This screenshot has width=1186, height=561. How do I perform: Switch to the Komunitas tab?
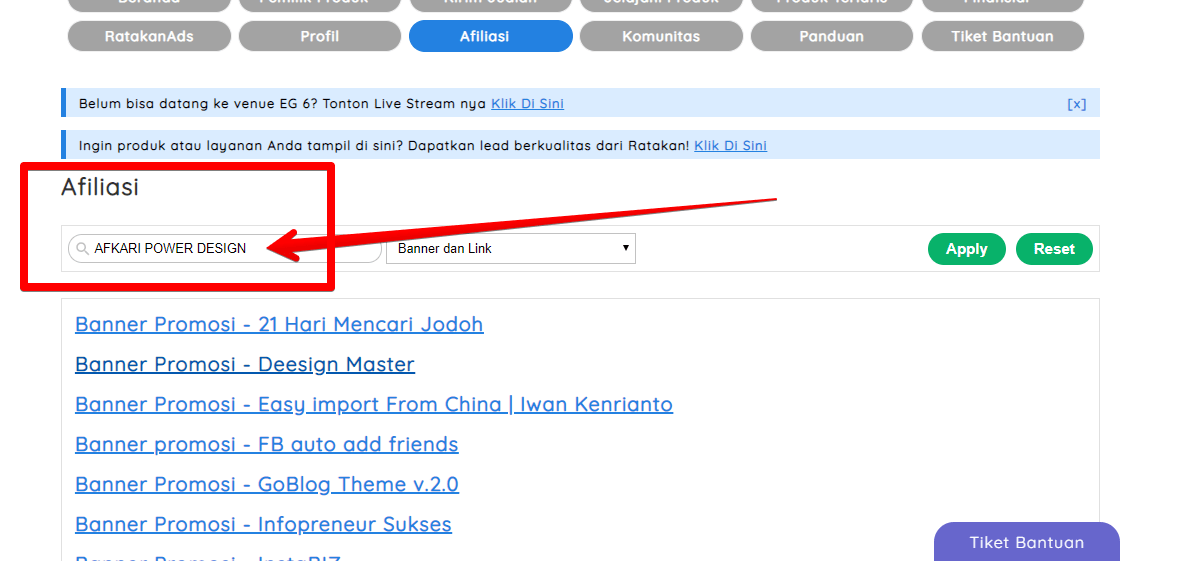661,36
